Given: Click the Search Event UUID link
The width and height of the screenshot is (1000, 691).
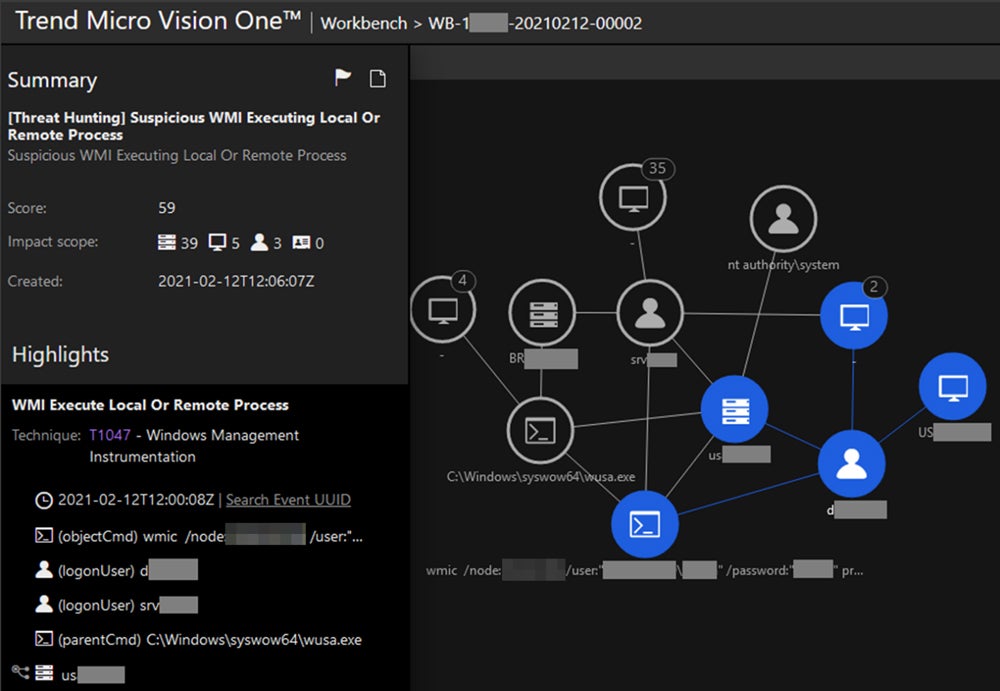Looking at the screenshot, I should [288, 499].
